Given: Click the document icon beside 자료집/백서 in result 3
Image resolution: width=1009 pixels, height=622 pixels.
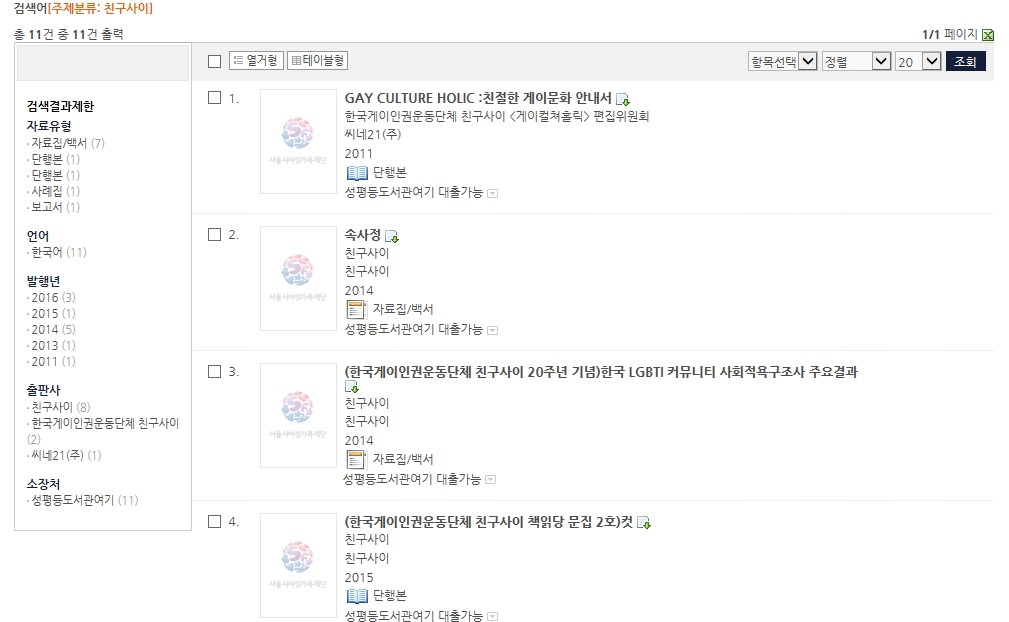Looking at the screenshot, I should 356,459.
